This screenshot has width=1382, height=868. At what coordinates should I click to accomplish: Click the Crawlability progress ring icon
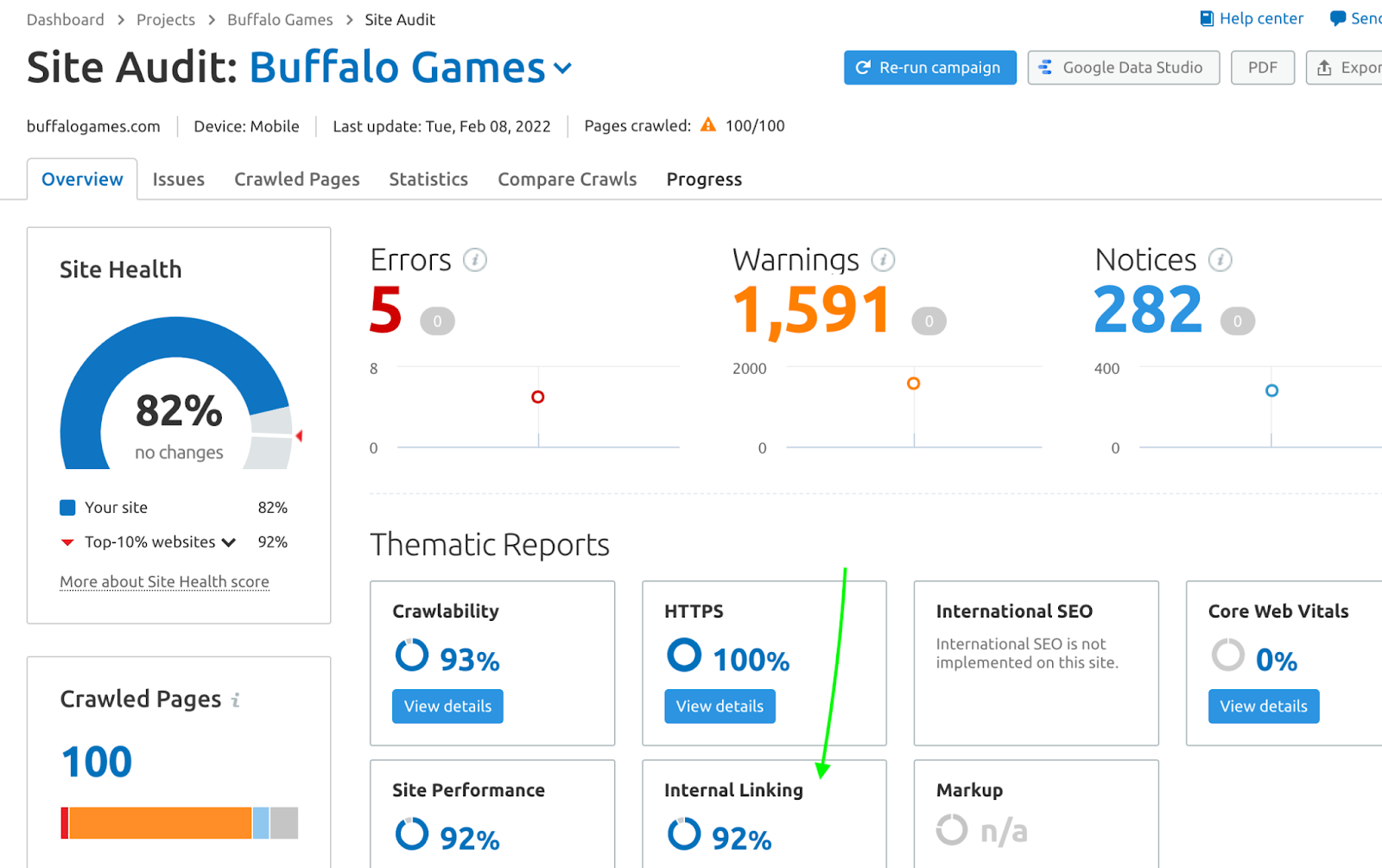click(x=412, y=655)
